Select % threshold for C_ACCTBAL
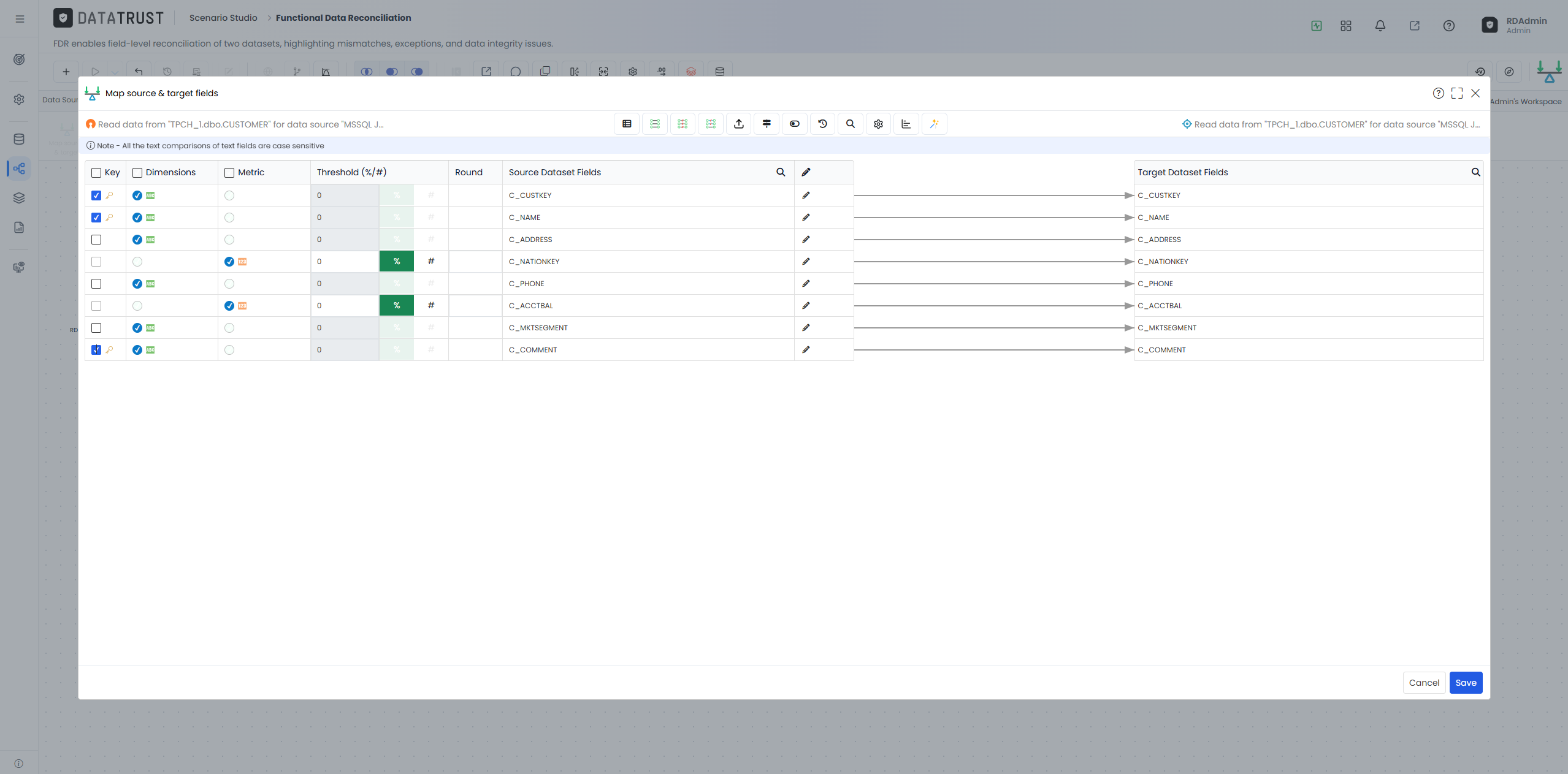 point(397,306)
